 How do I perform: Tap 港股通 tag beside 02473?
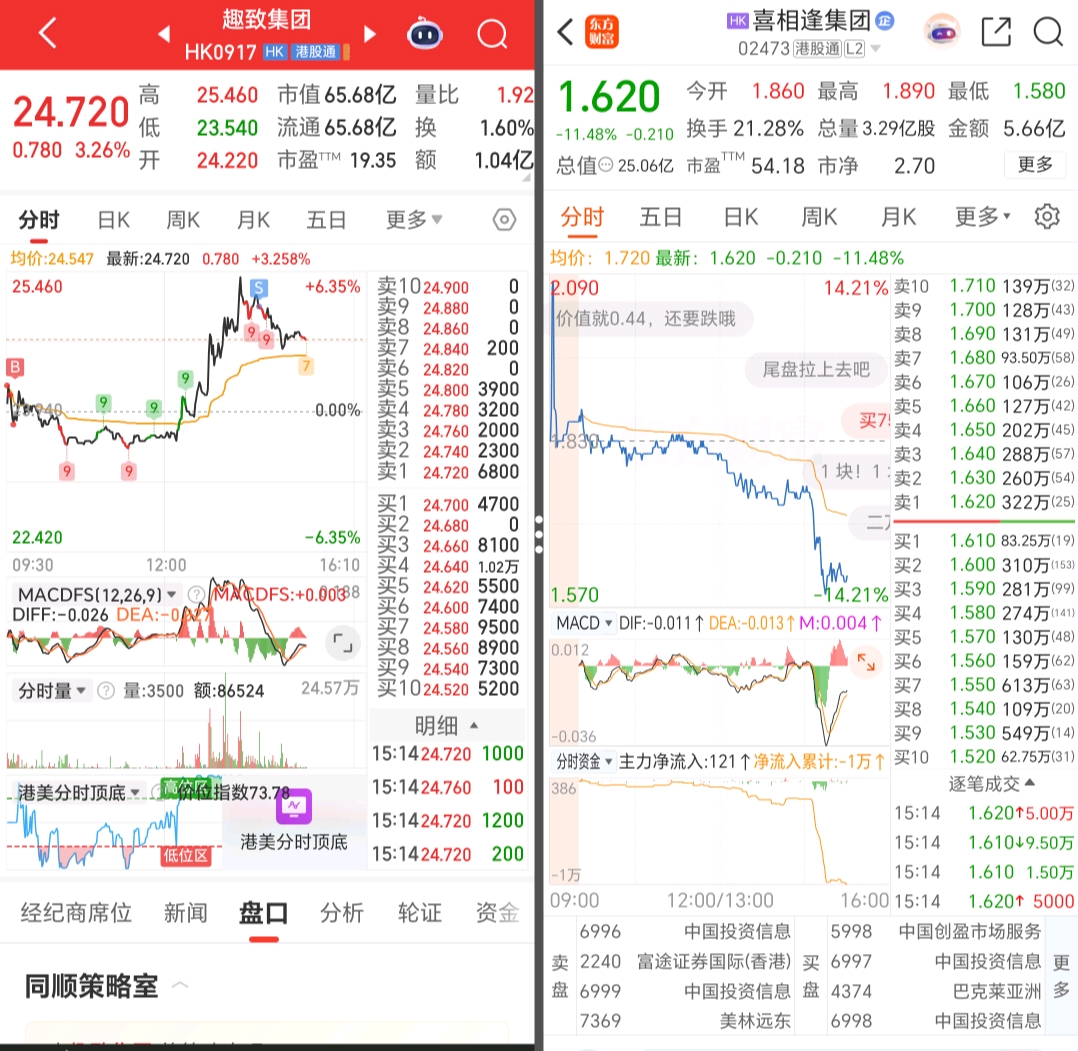tap(817, 49)
